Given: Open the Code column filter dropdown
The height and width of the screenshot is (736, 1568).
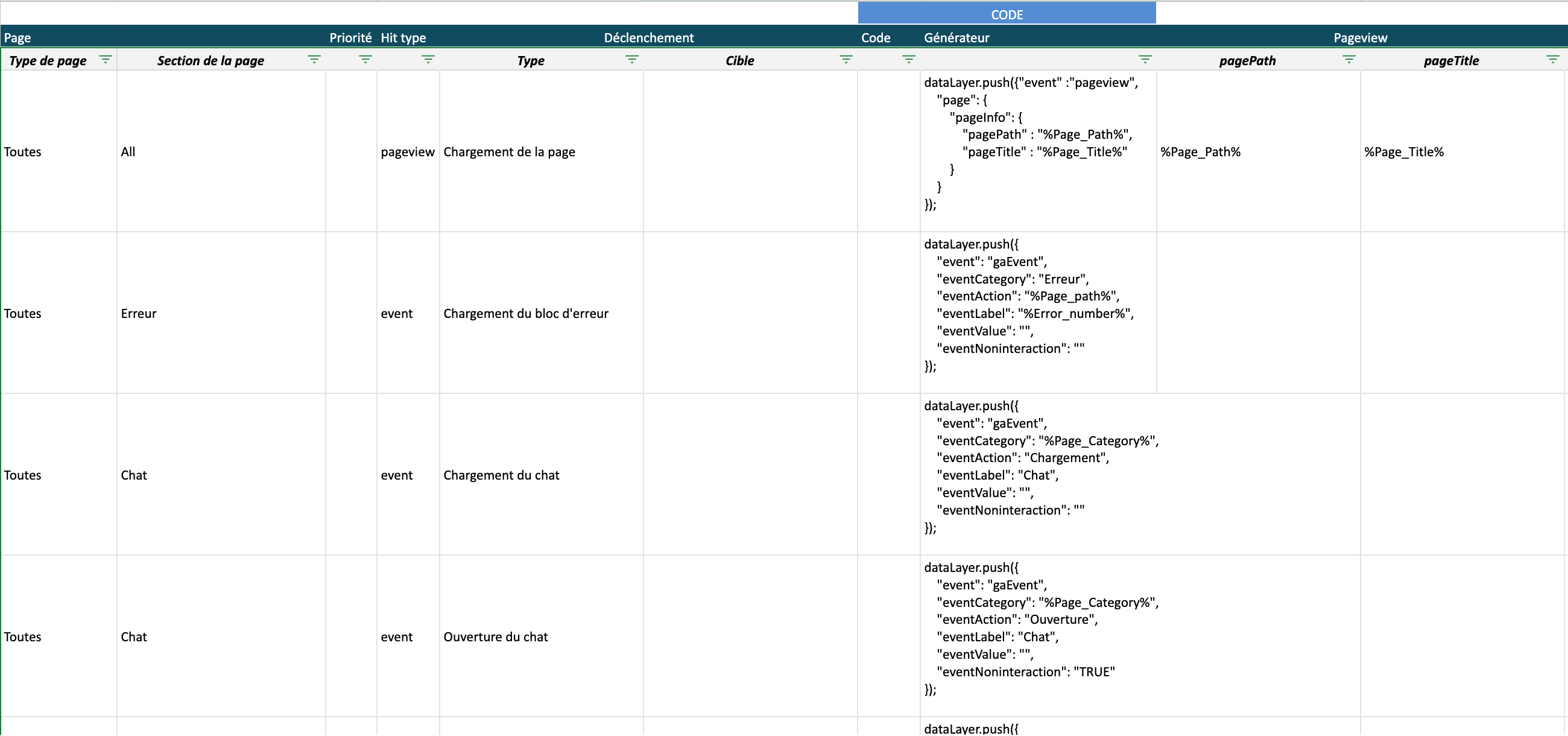Looking at the screenshot, I should point(909,60).
